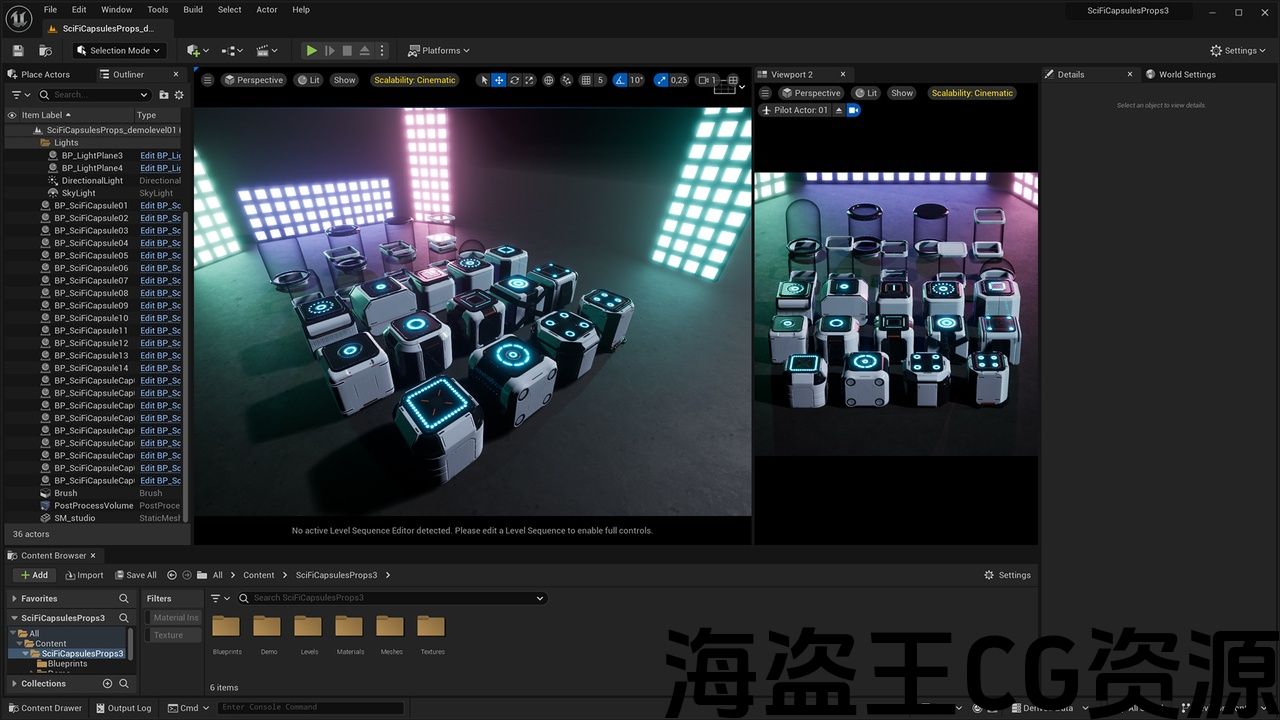Select the translate gizmo tool

[498, 80]
